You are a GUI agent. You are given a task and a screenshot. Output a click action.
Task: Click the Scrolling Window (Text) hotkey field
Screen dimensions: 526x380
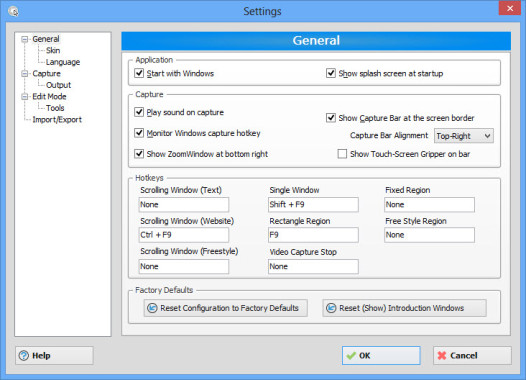click(x=184, y=205)
